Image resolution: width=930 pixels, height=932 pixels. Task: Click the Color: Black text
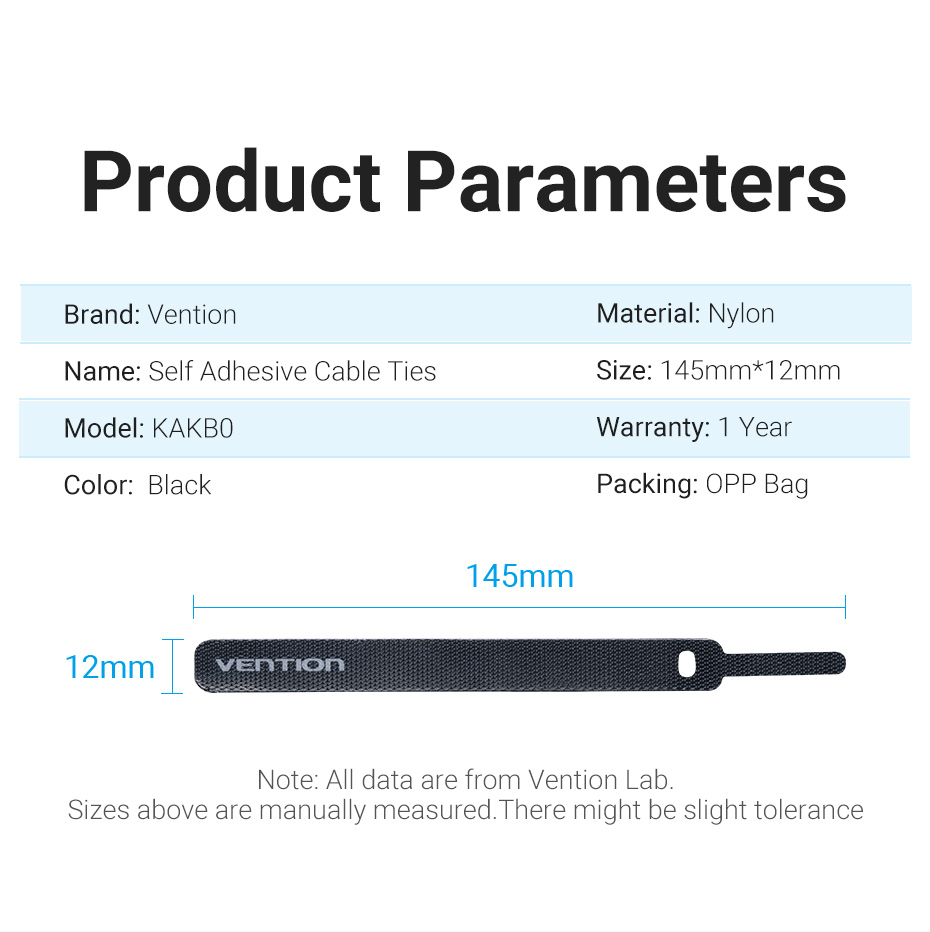tap(137, 486)
